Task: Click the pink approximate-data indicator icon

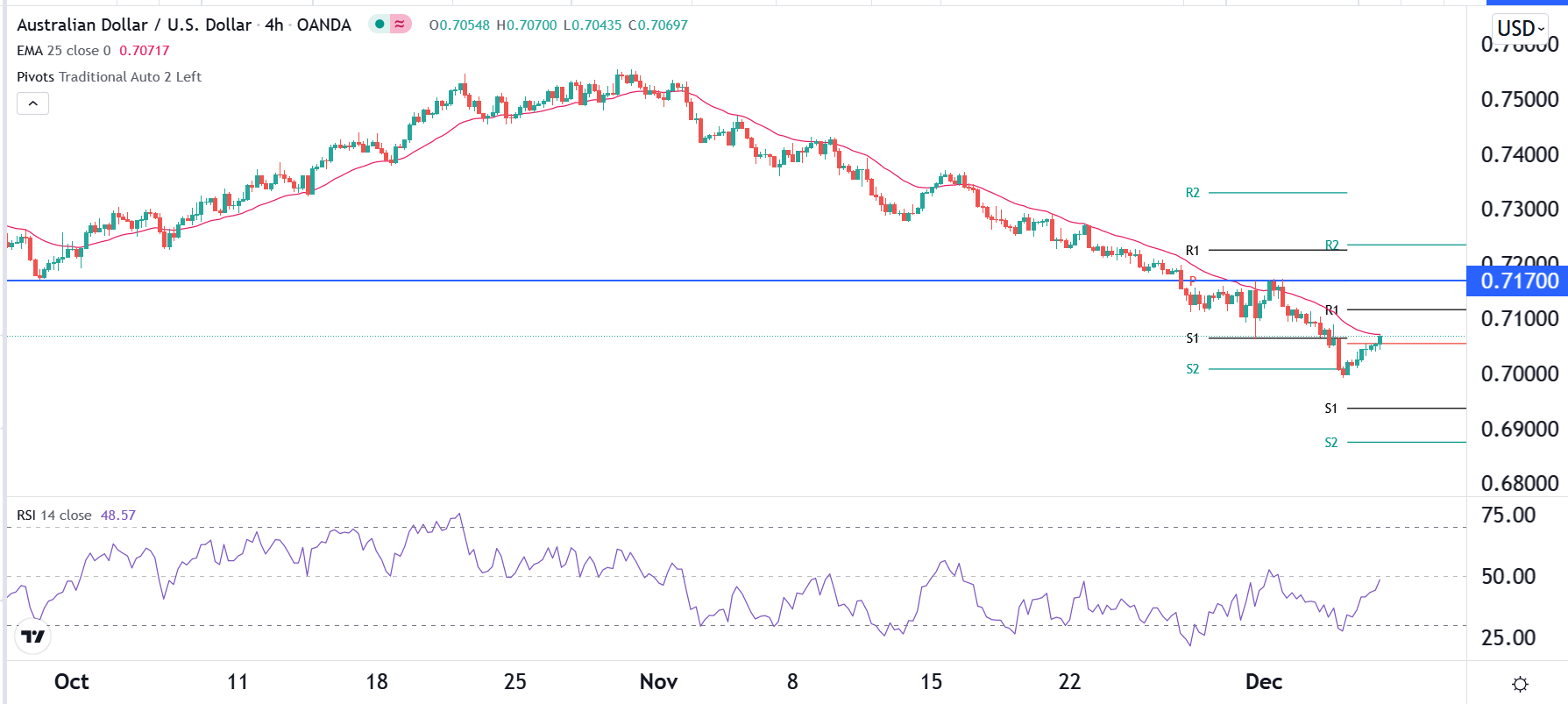Action: [x=400, y=25]
